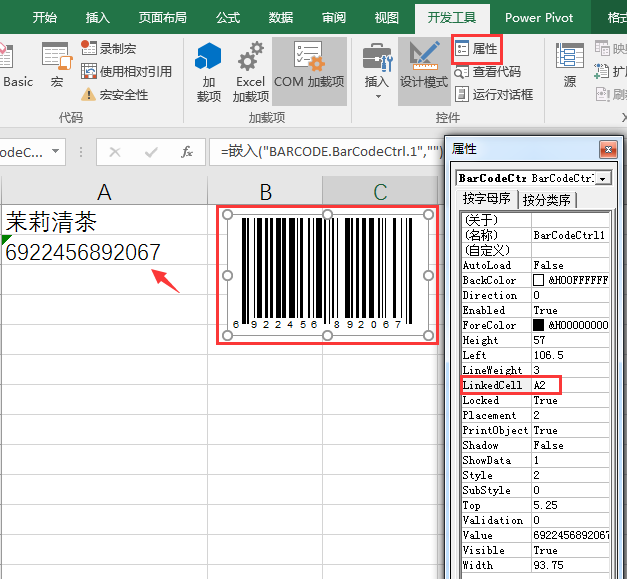Viewport: 627px width, 579px height.
Task: Click the Width property value 93.75
Action: [x=570, y=565]
